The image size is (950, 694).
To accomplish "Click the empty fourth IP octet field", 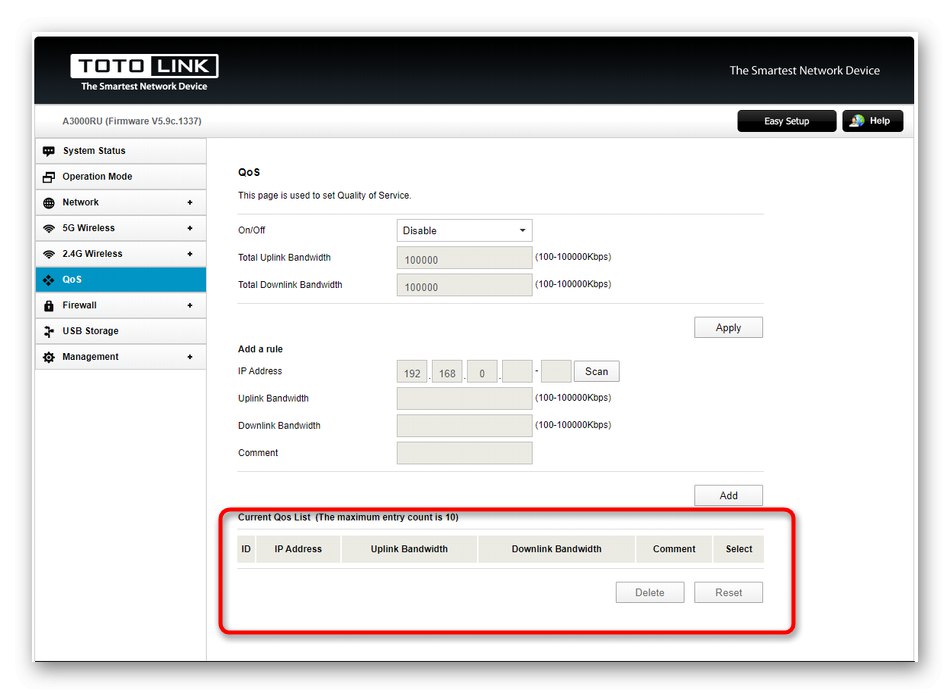I will 517,372.
